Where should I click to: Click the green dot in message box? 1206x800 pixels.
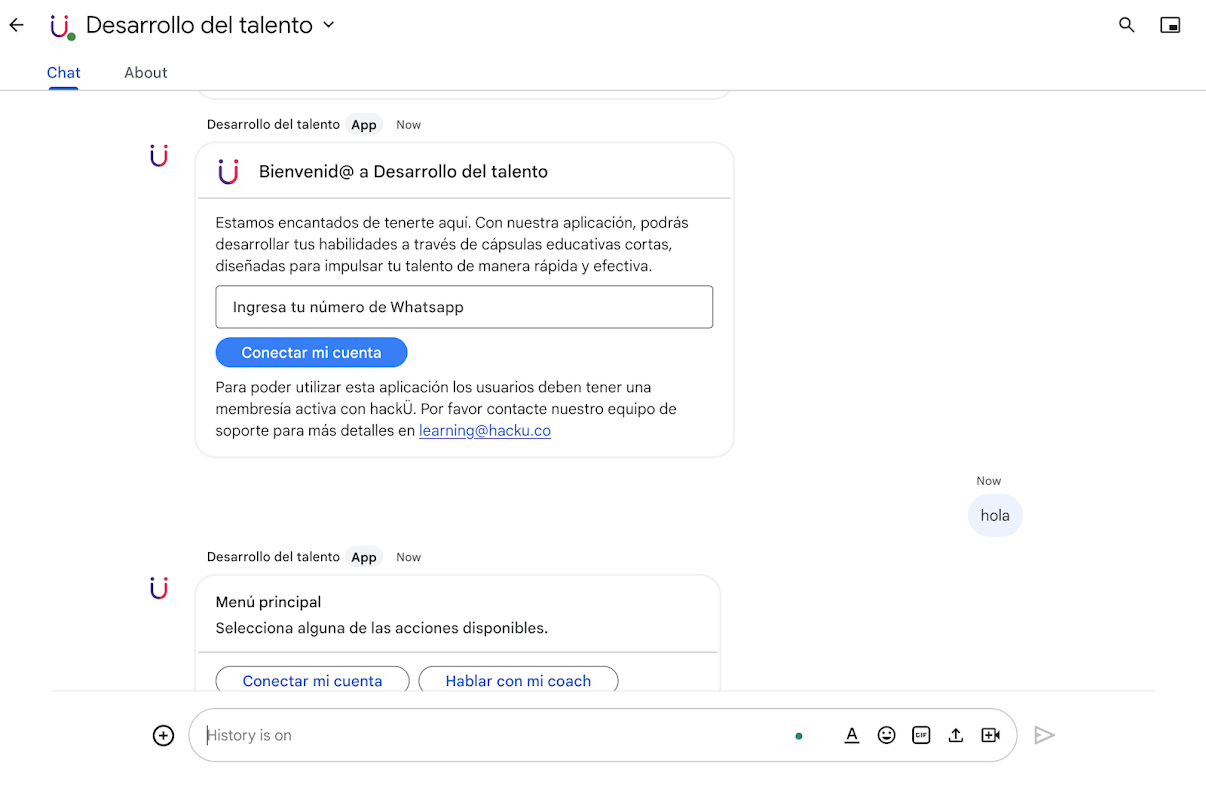(x=798, y=736)
